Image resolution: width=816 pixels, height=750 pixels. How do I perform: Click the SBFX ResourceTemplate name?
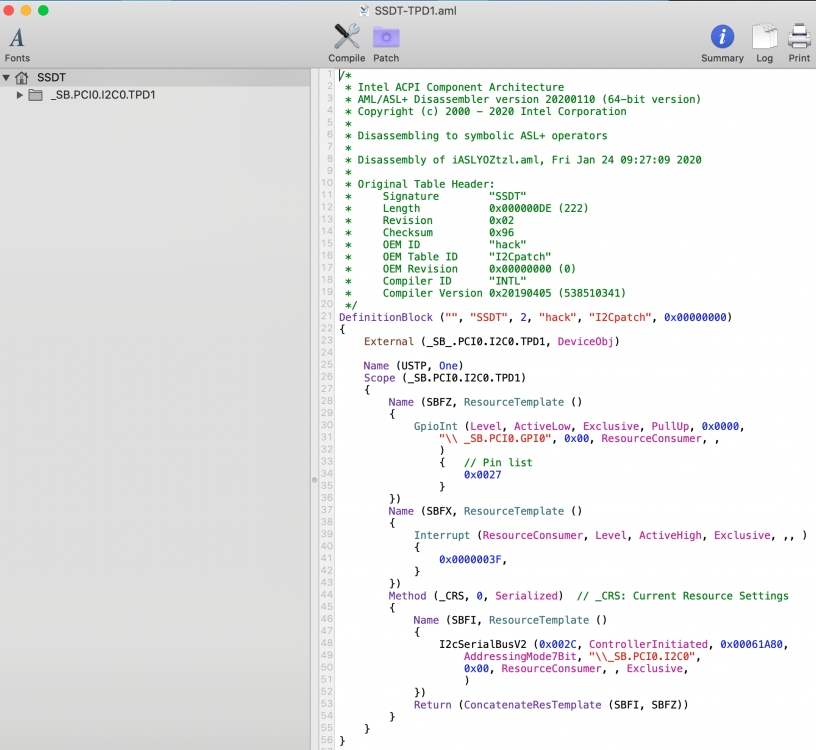pyautogui.click(x=439, y=511)
